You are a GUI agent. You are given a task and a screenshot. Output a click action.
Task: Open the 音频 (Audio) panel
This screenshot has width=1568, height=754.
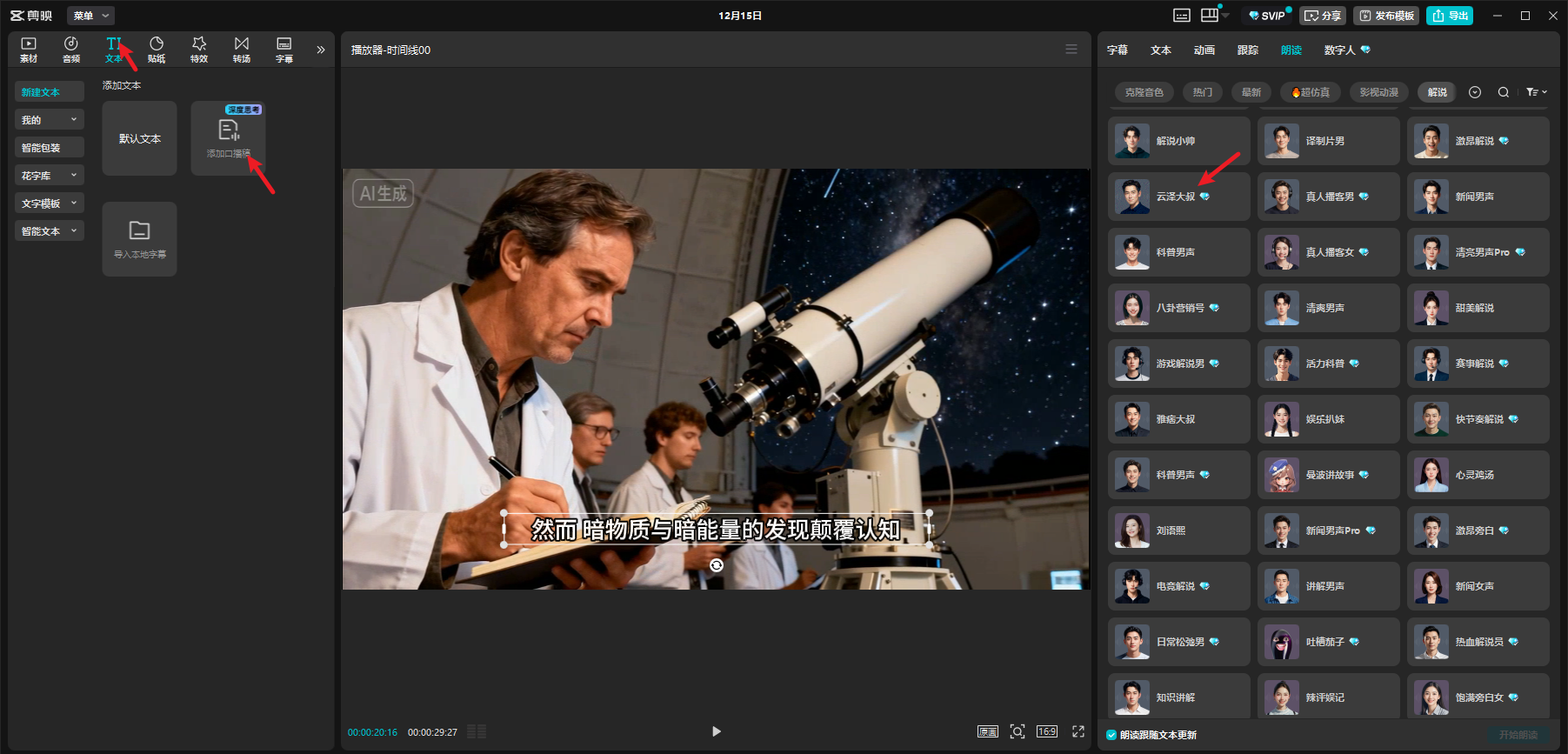tap(71, 50)
